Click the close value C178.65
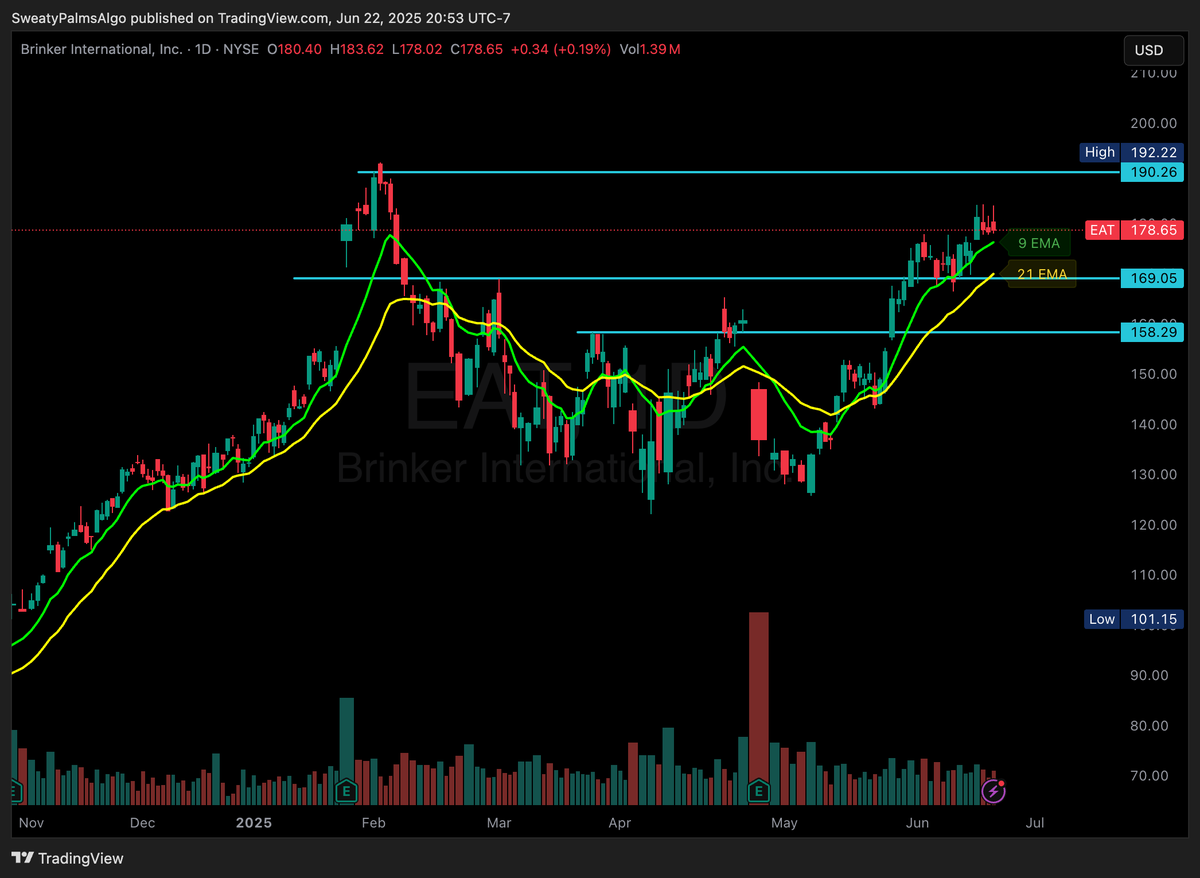Screen dimensions: 1200x878 point(475,48)
